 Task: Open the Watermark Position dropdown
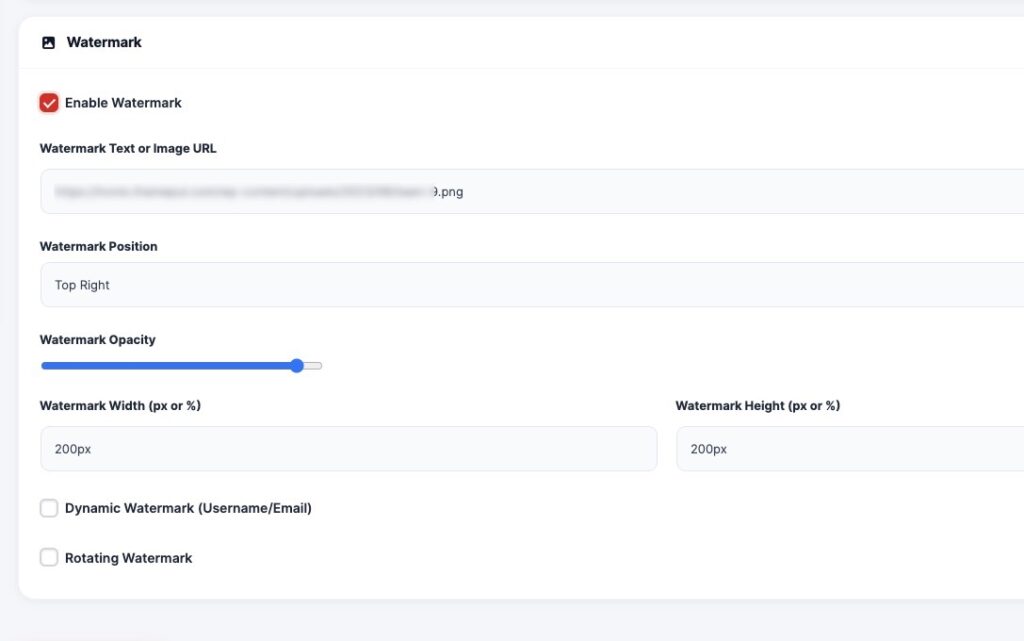(530, 285)
